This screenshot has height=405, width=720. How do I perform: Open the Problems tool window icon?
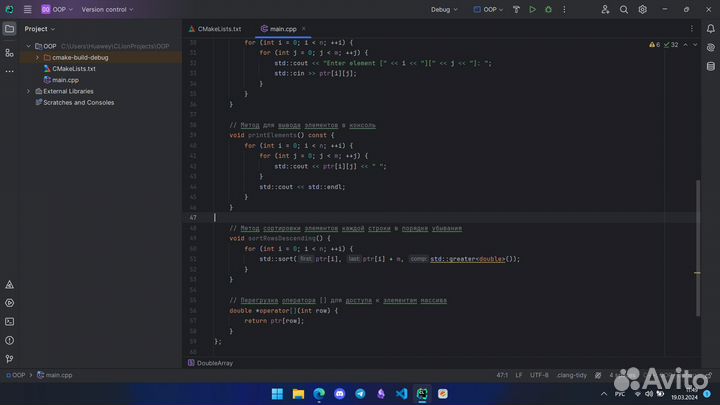[9, 340]
